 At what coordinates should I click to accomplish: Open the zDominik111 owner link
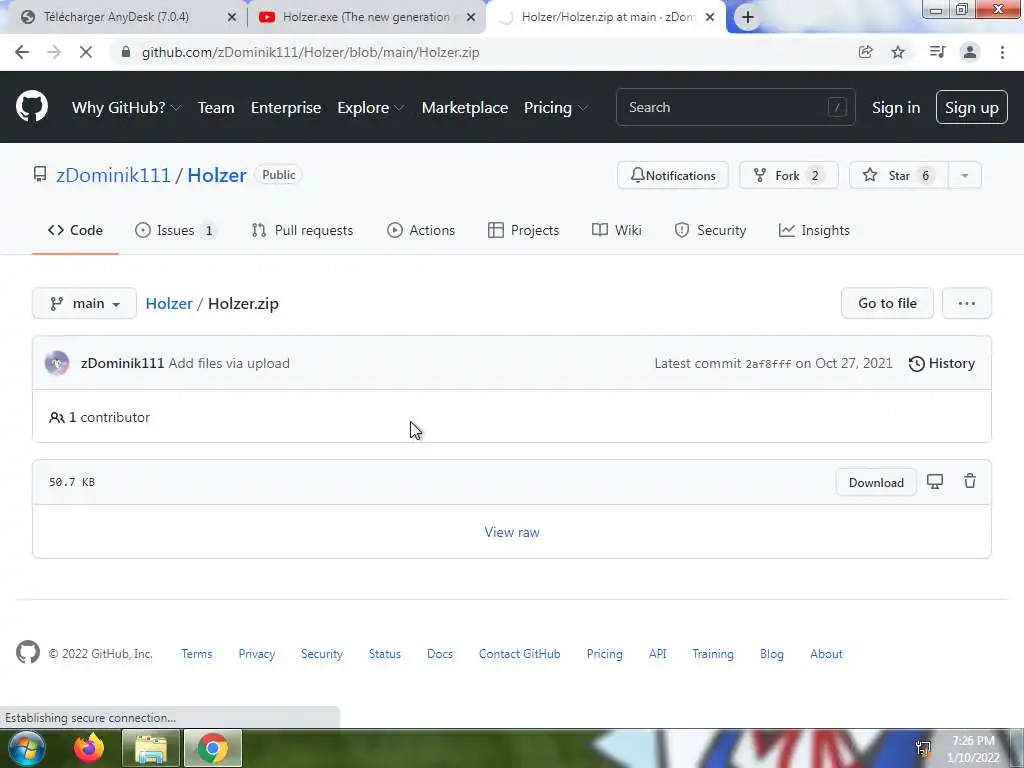[x=113, y=175]
